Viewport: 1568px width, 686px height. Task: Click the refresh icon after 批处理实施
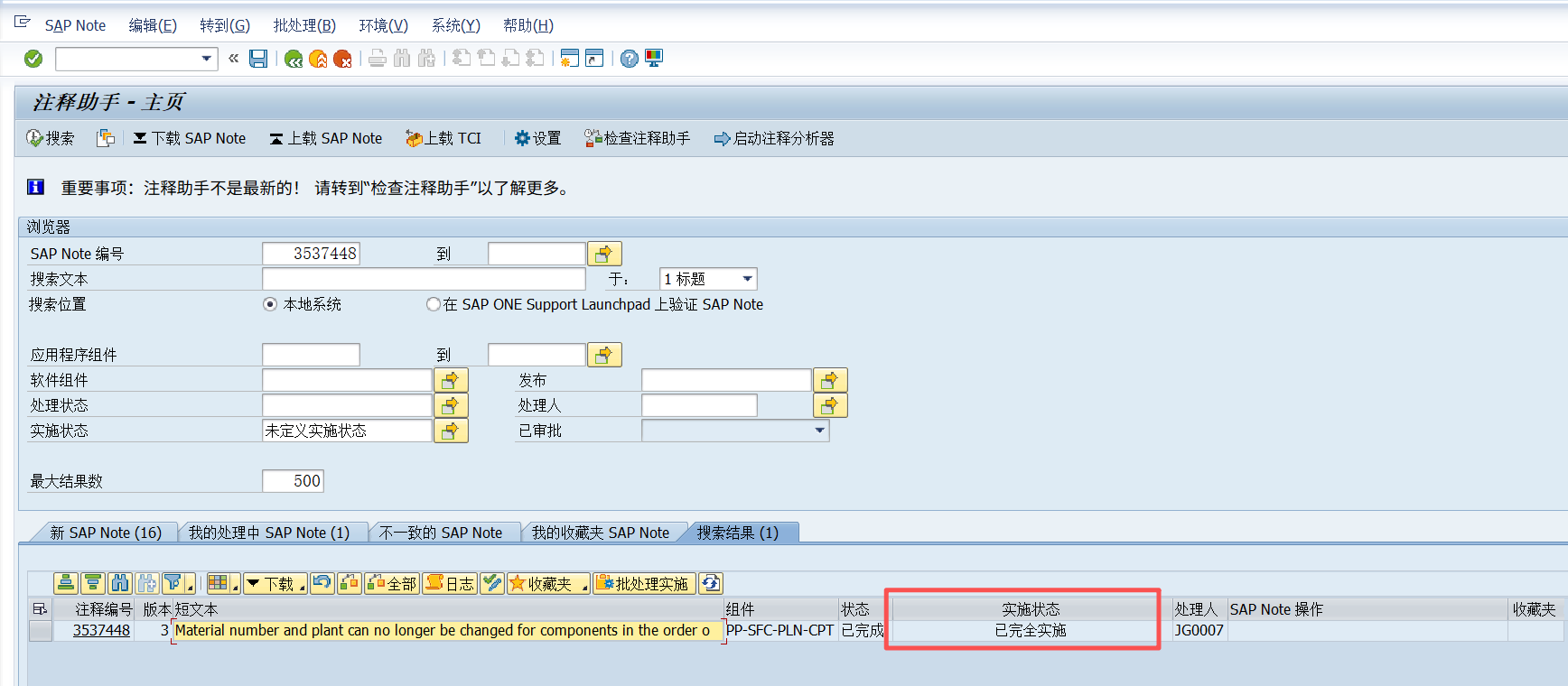[711, 583]
